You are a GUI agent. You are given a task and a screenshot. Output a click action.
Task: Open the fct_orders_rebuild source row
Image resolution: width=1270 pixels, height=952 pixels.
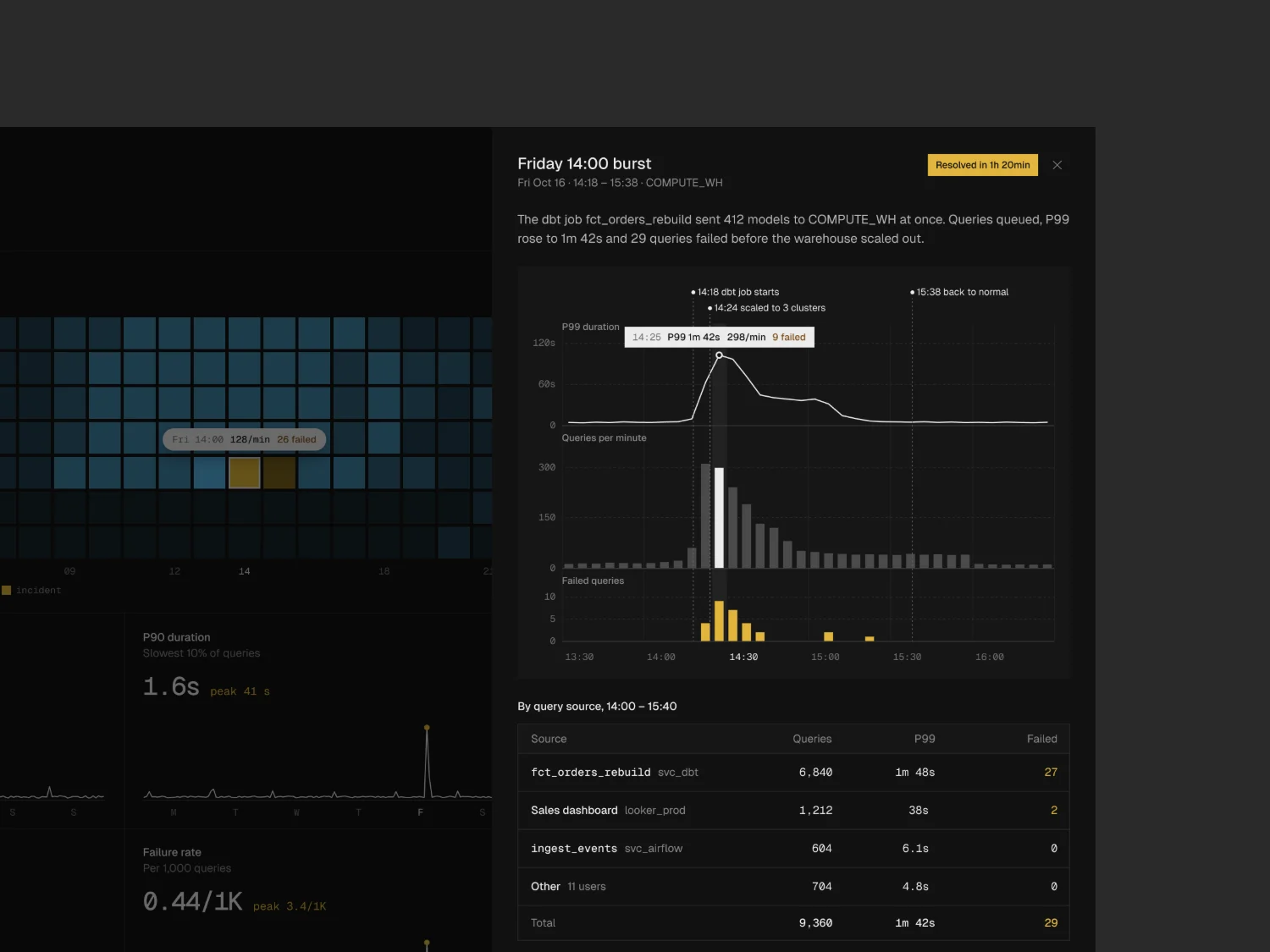[793, 773]
